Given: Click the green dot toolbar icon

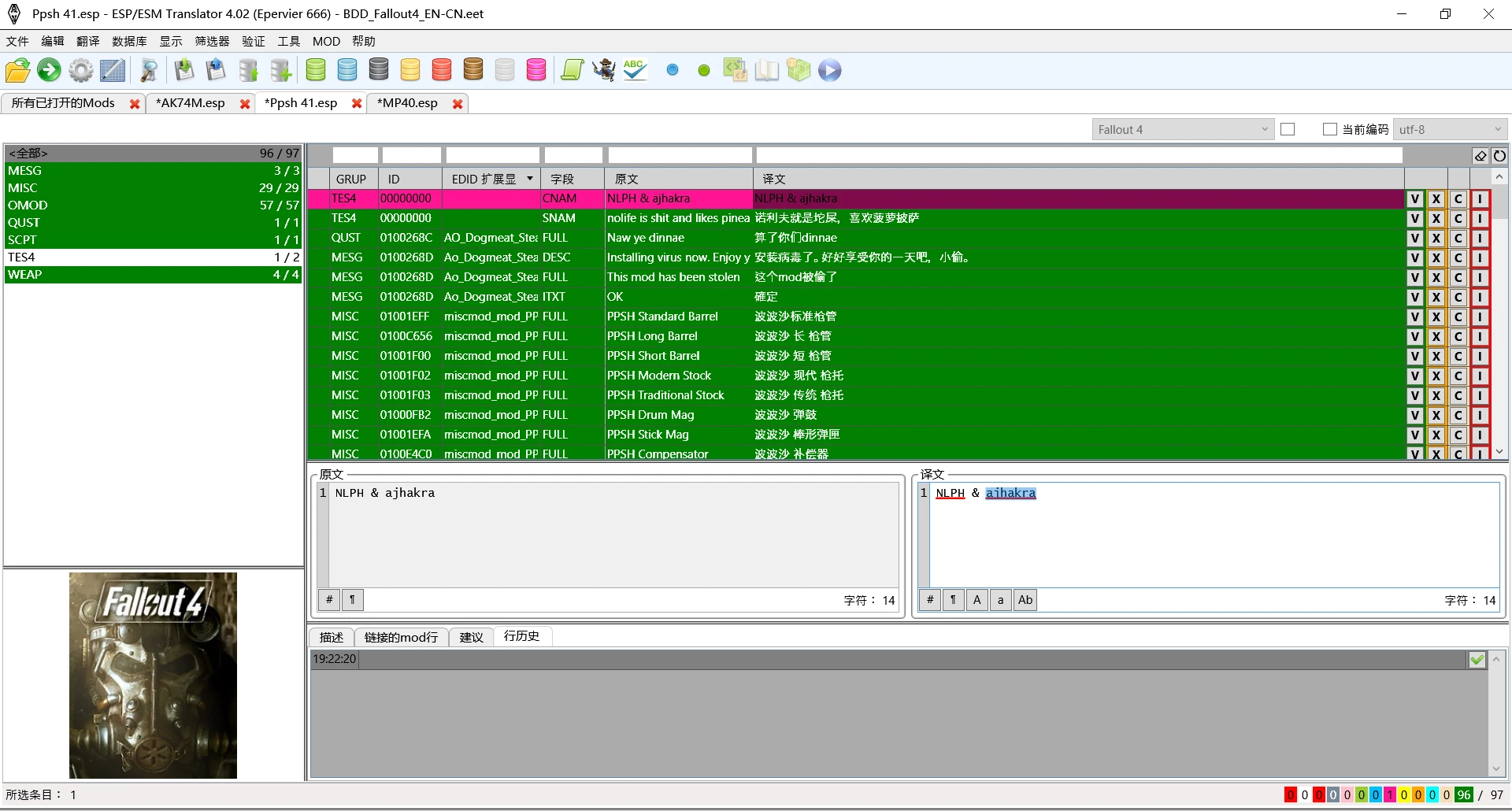Looking at the screenshot, I should (704, 70).
